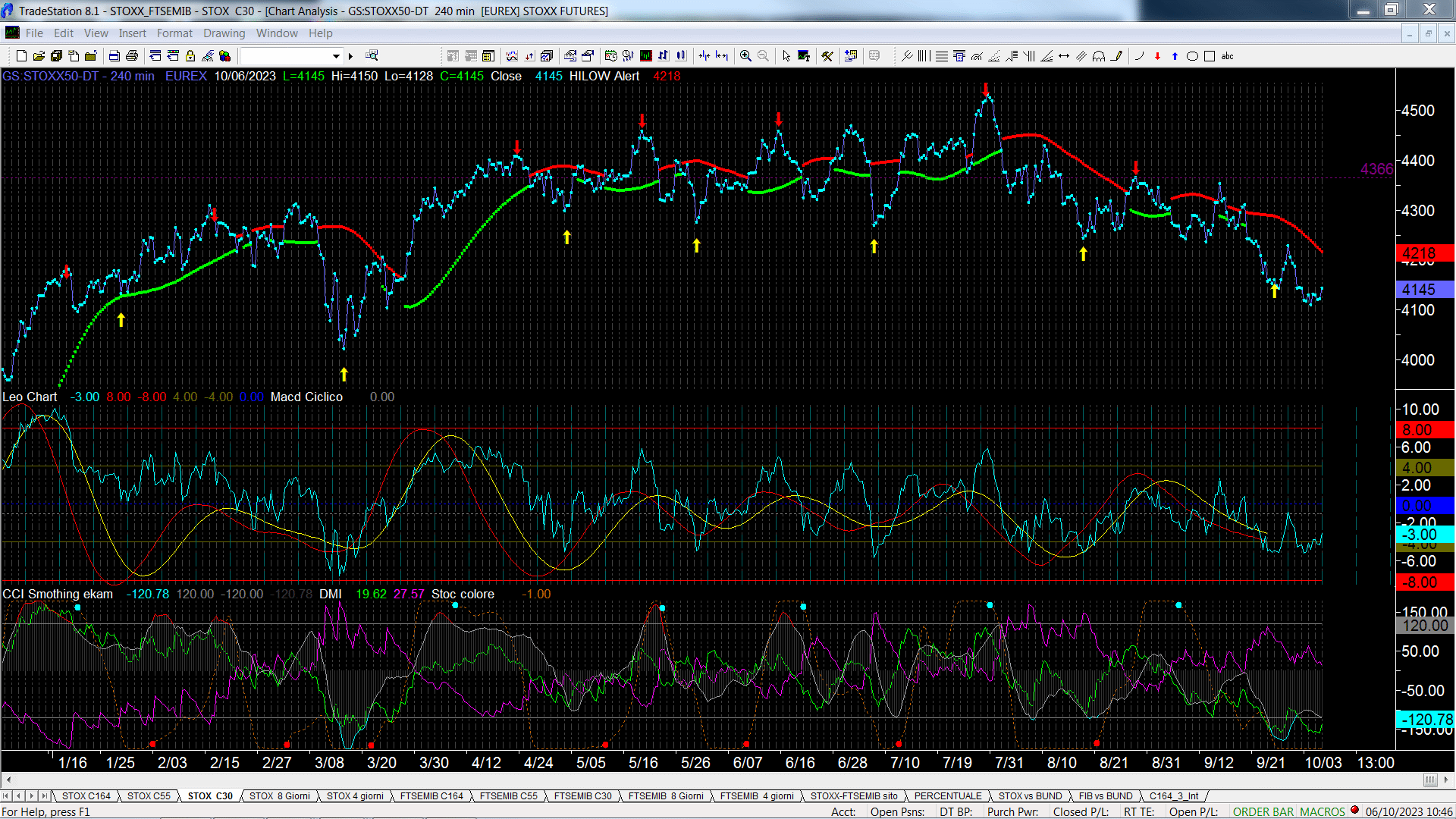Click ORDER BAR in status bar

click(x=1263, y=812)
